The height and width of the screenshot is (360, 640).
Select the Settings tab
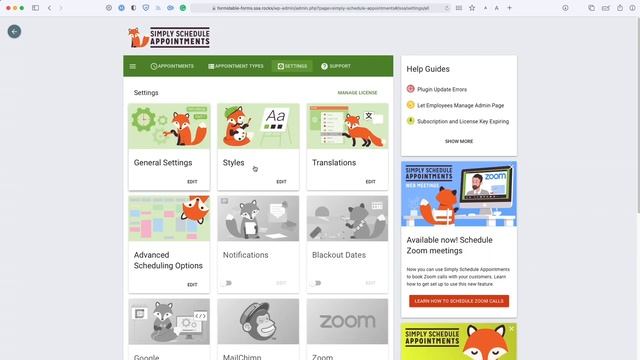coord(292,66)
